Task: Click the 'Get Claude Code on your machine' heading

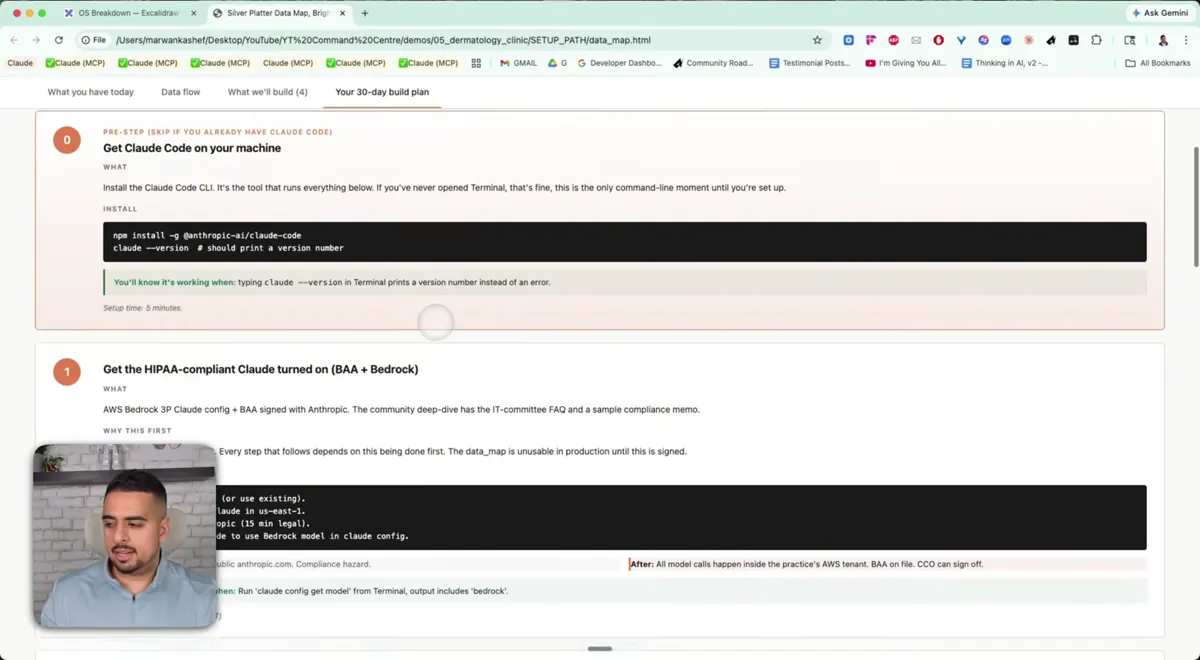Action: click(192, 148)
